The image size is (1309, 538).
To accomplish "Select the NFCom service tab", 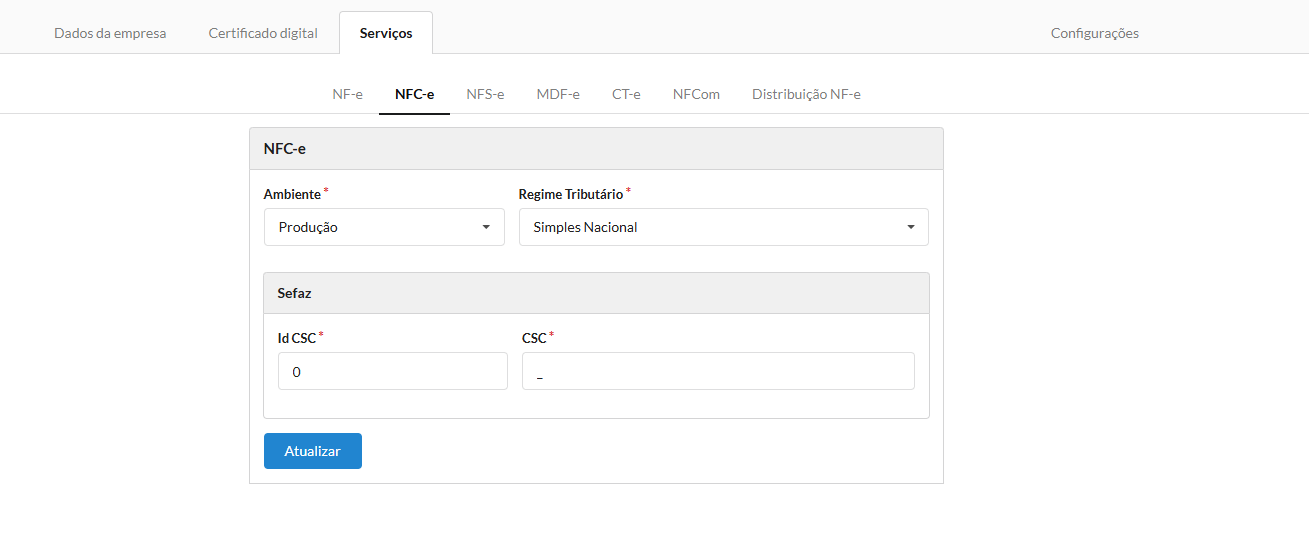I will 696,94.
